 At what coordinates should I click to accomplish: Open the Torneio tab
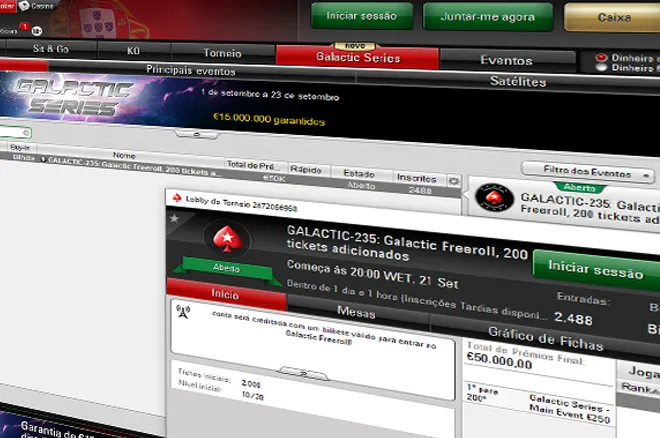[223, 53]
